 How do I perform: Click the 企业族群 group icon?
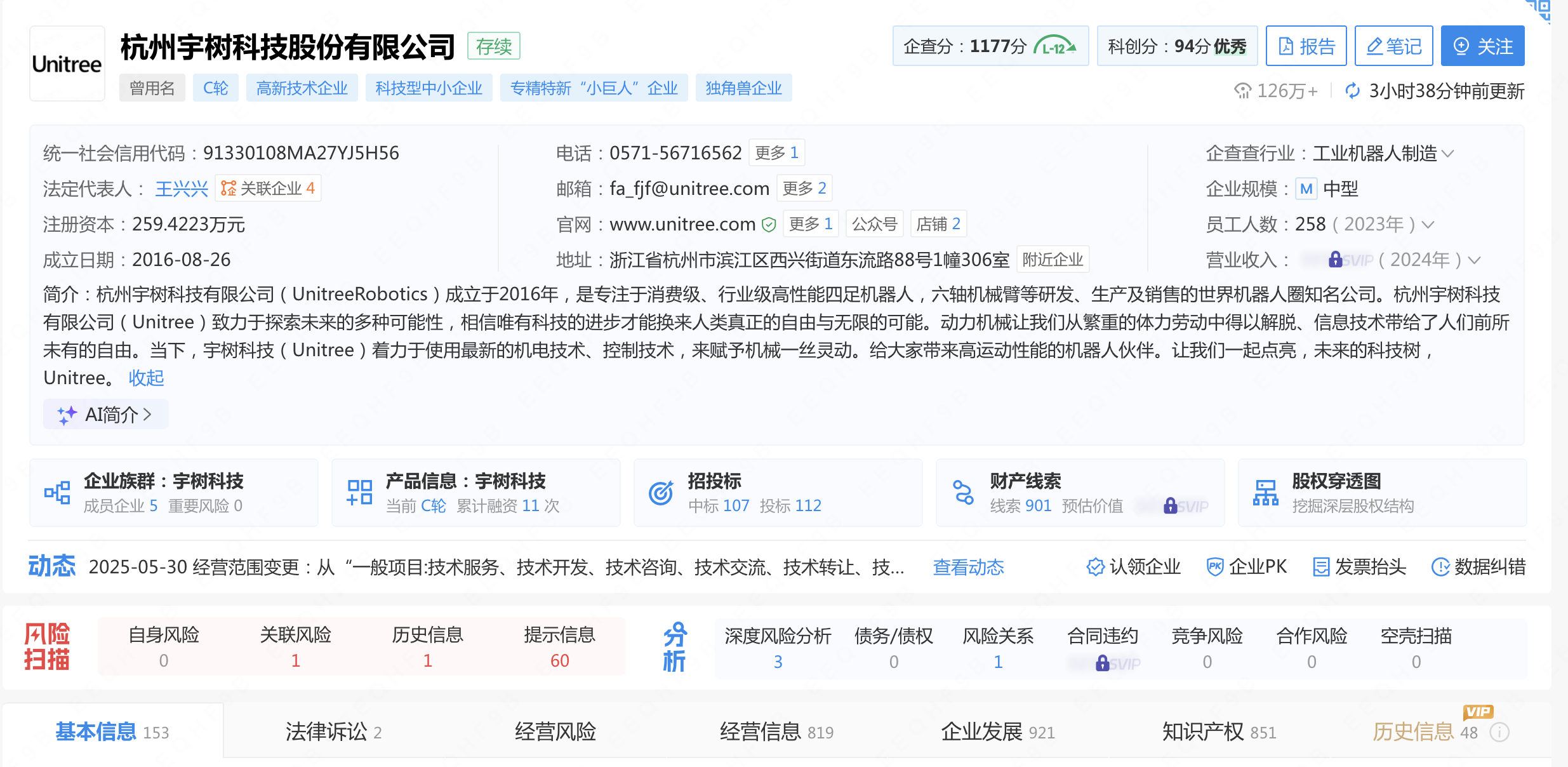[57, 493]
